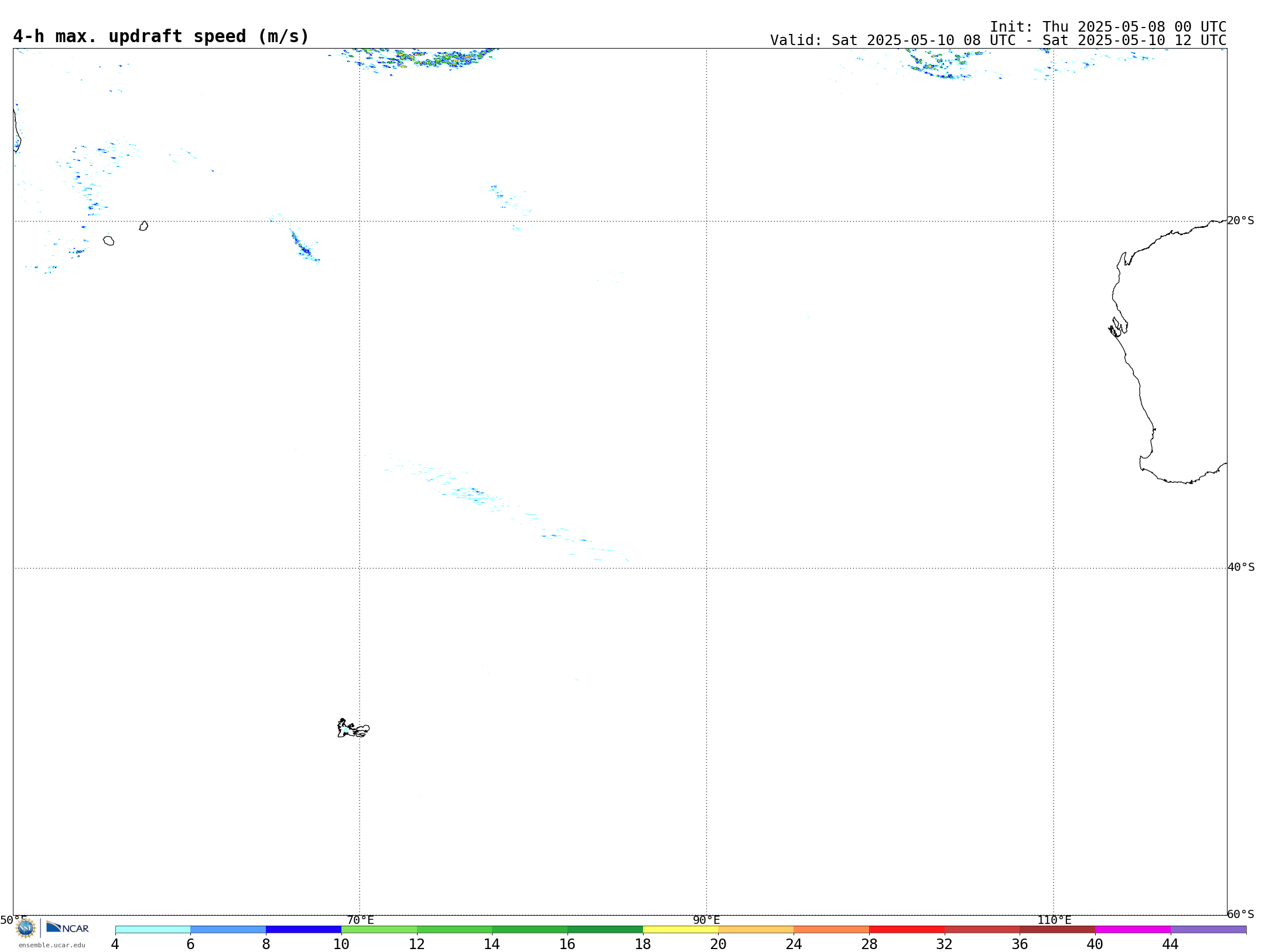Click the dark blue 8-10 color swatch
Screen dimensions: 1265x952
[303, 930]
